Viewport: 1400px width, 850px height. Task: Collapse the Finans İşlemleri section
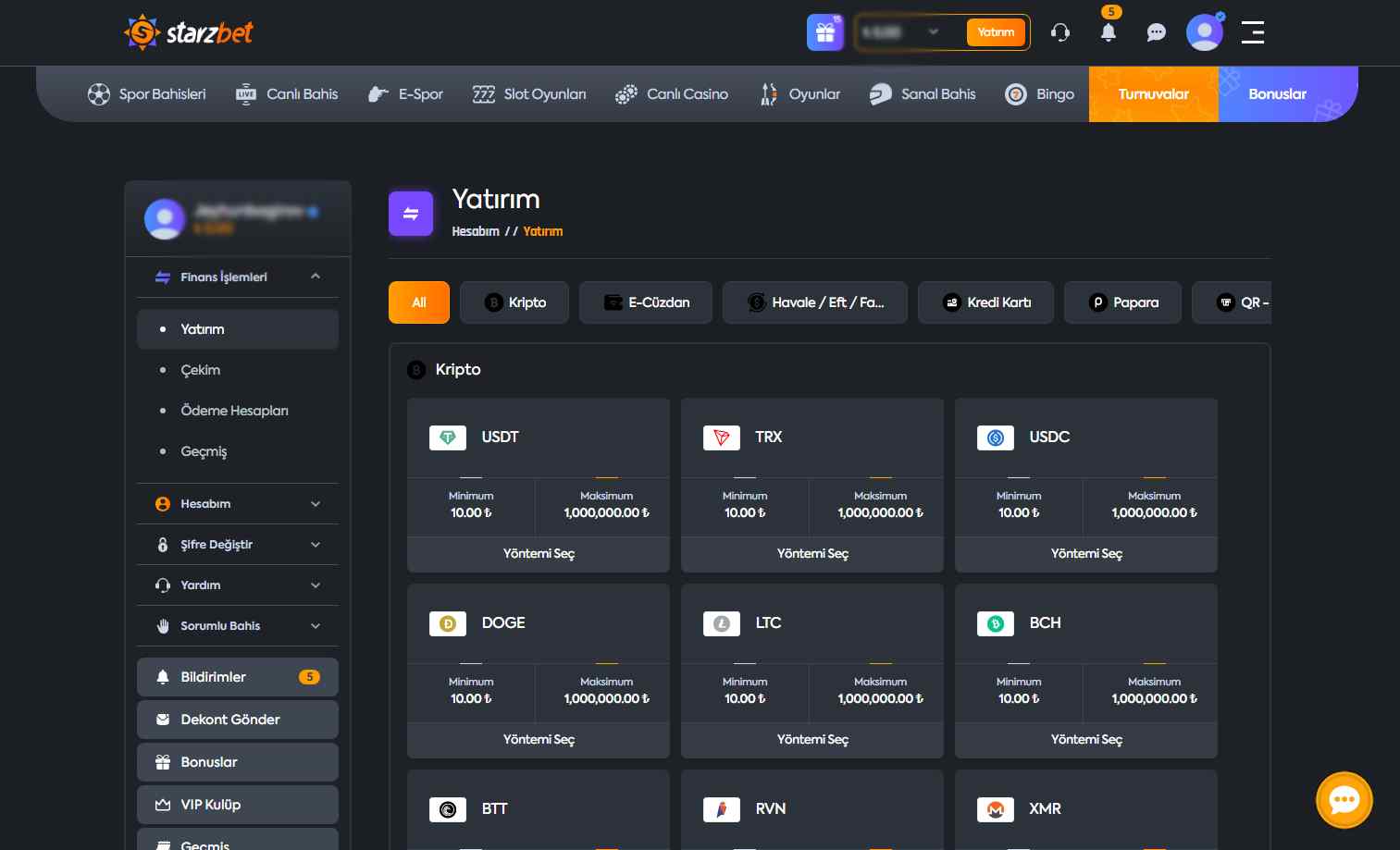pyautogui.click(x=316, y=277)
